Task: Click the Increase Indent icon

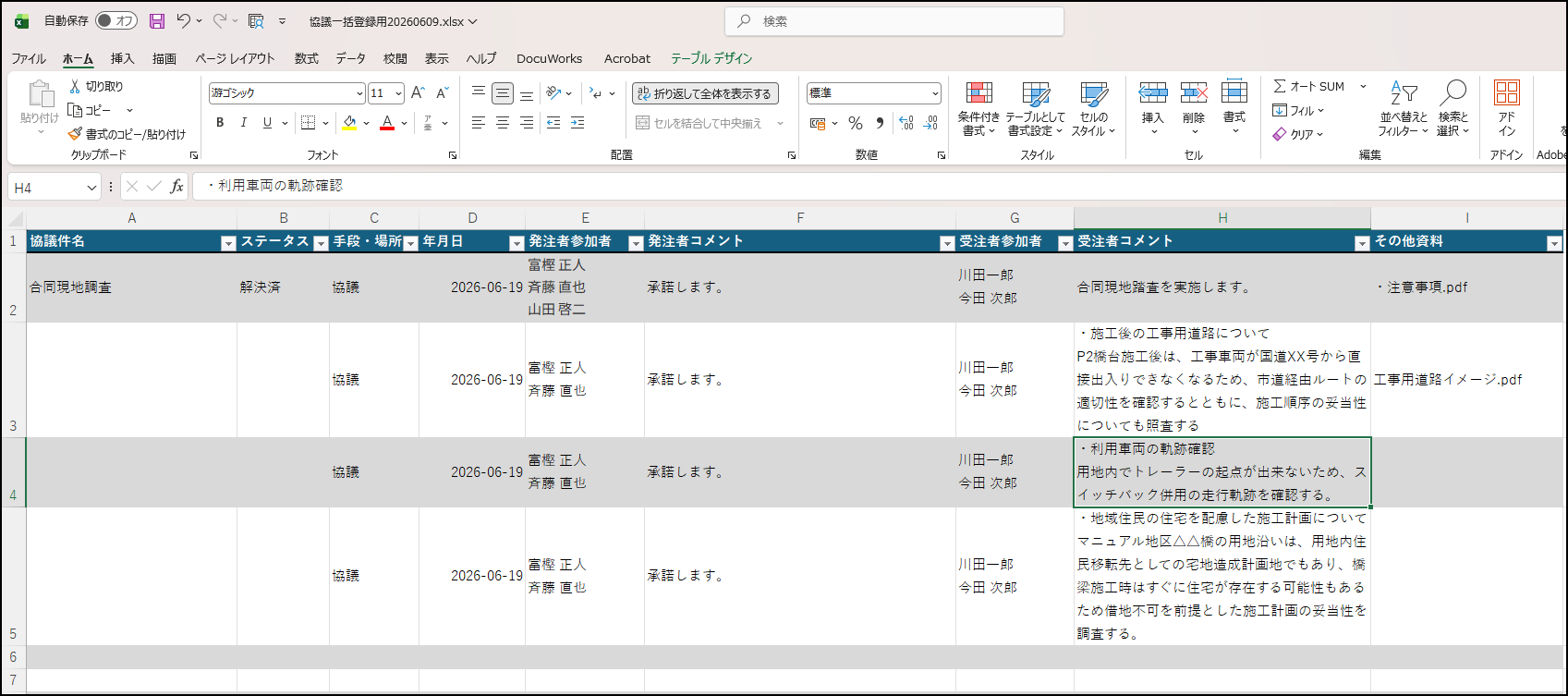Action: 577,123
